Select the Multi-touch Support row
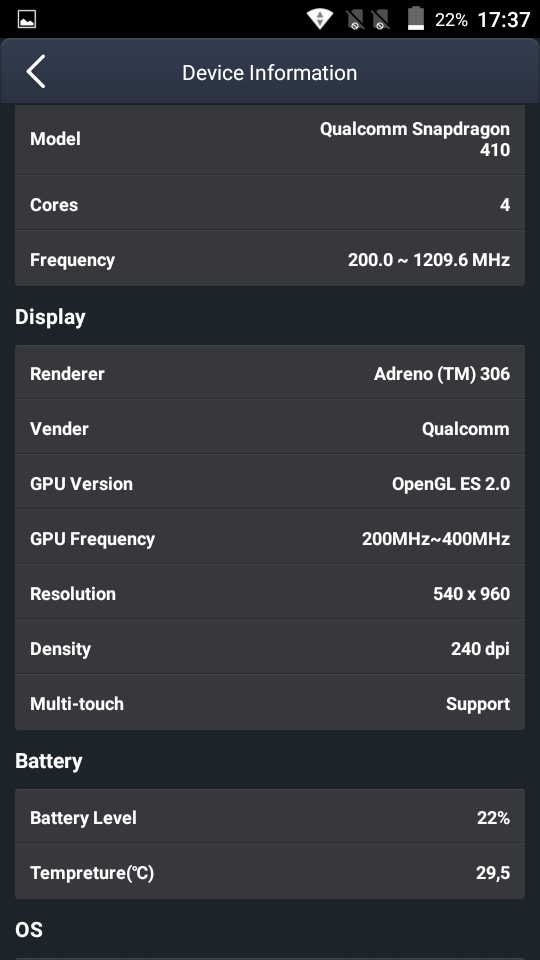This screenshot has height=960, width=540. pyautogui.click(x=270, y=703)
